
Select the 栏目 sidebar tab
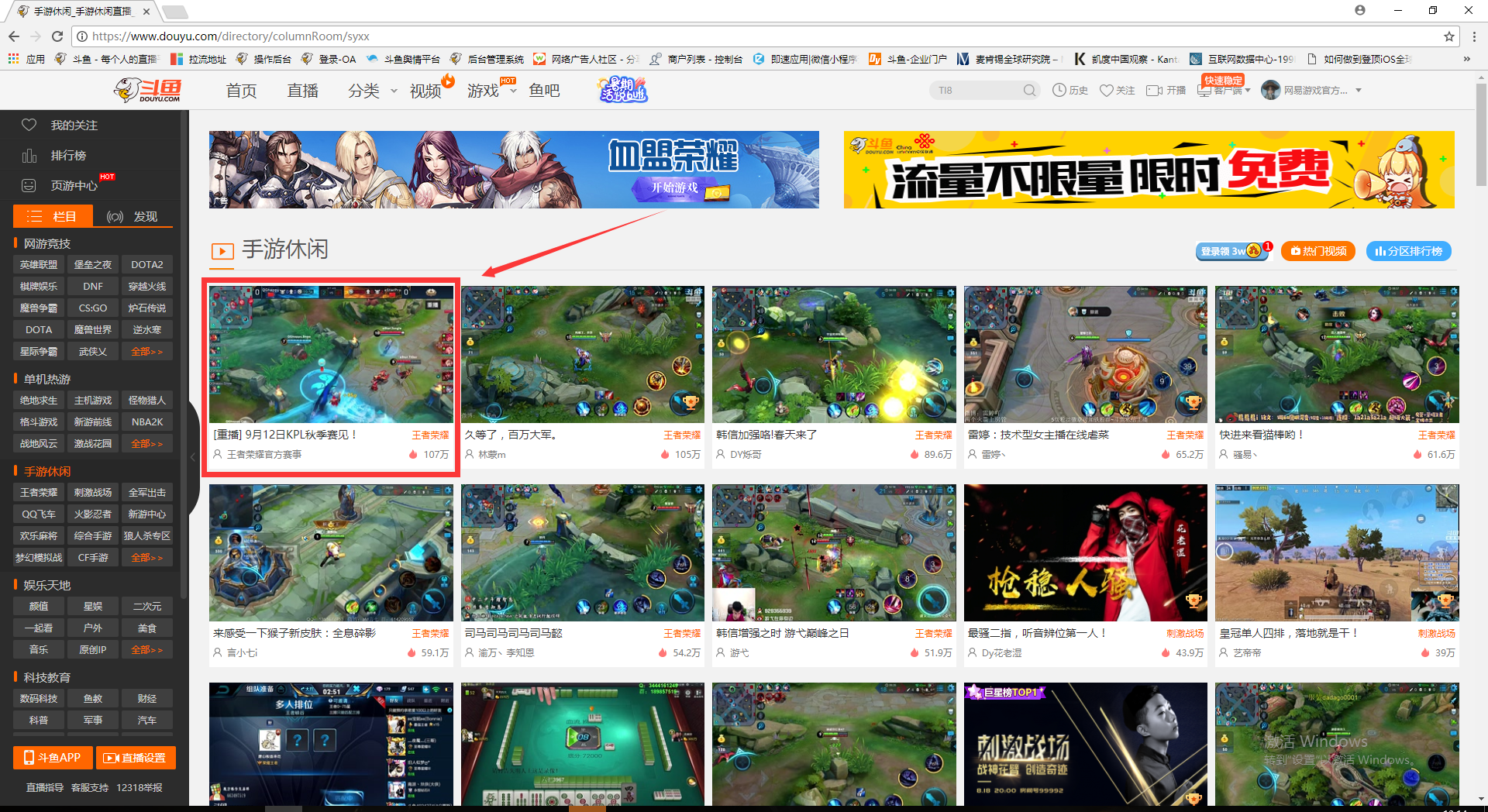coord(53,216)
